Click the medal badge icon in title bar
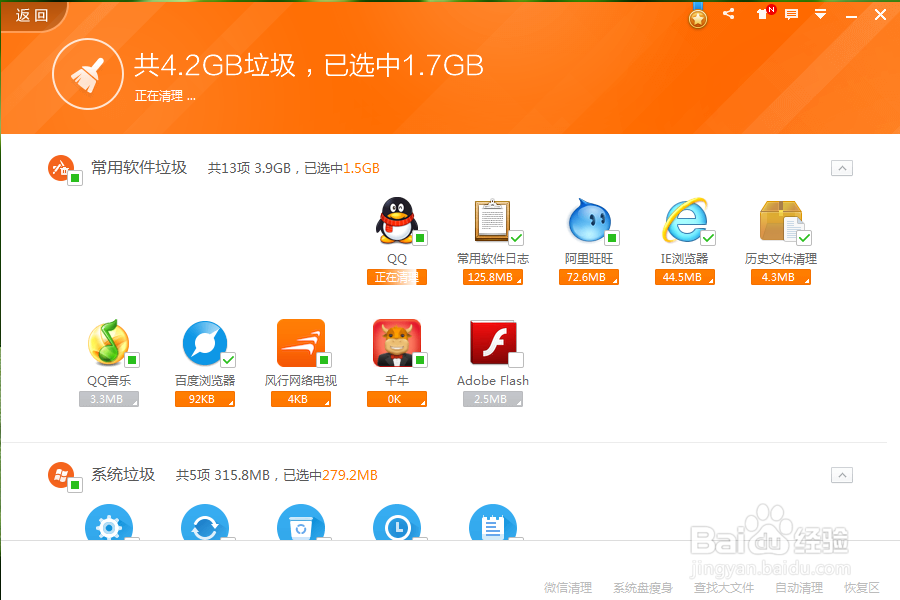The height and width of the screenshot is (600, 900). point(697,16)
